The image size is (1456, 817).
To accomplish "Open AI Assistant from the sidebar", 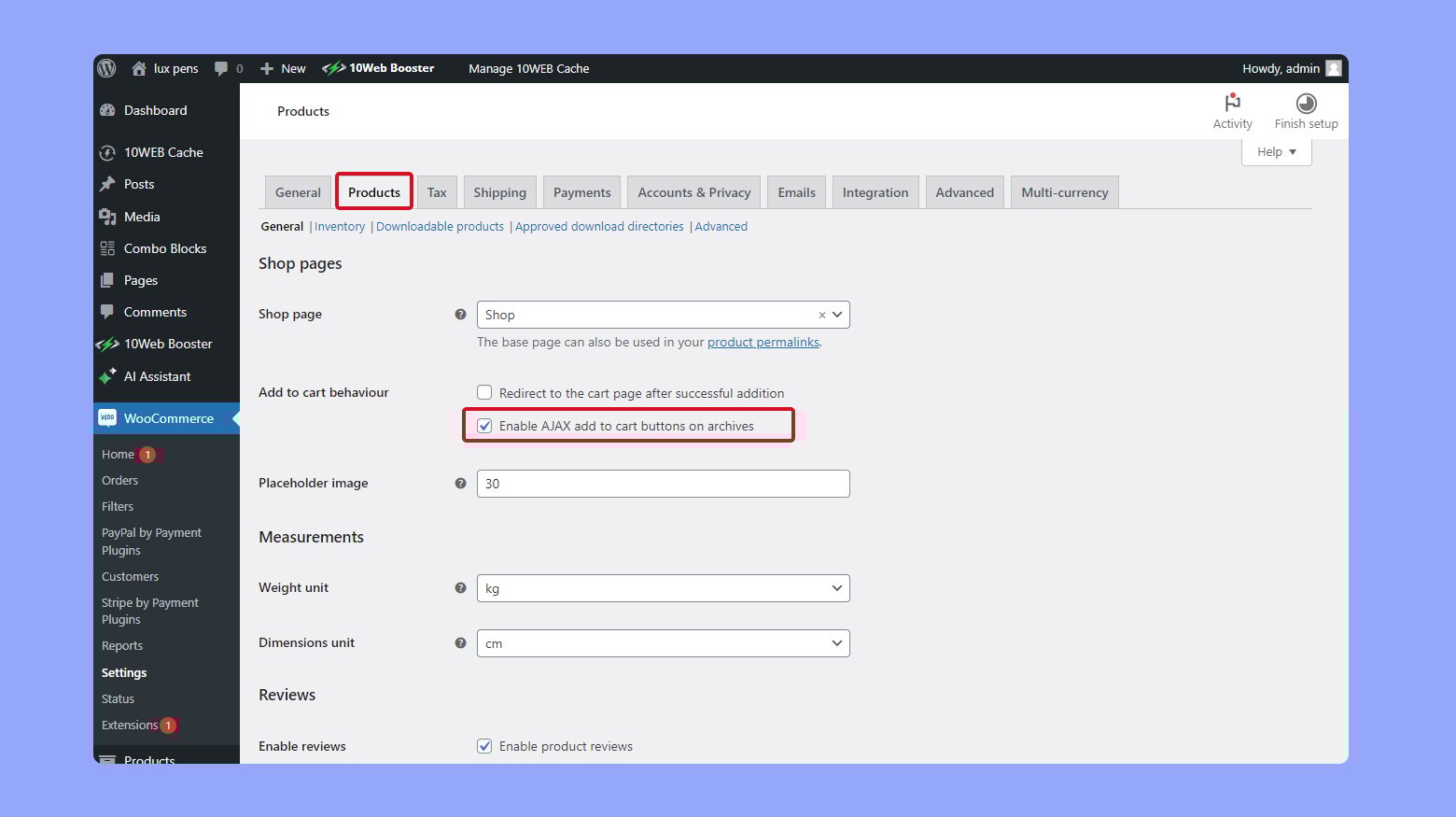I will point(157,376).
